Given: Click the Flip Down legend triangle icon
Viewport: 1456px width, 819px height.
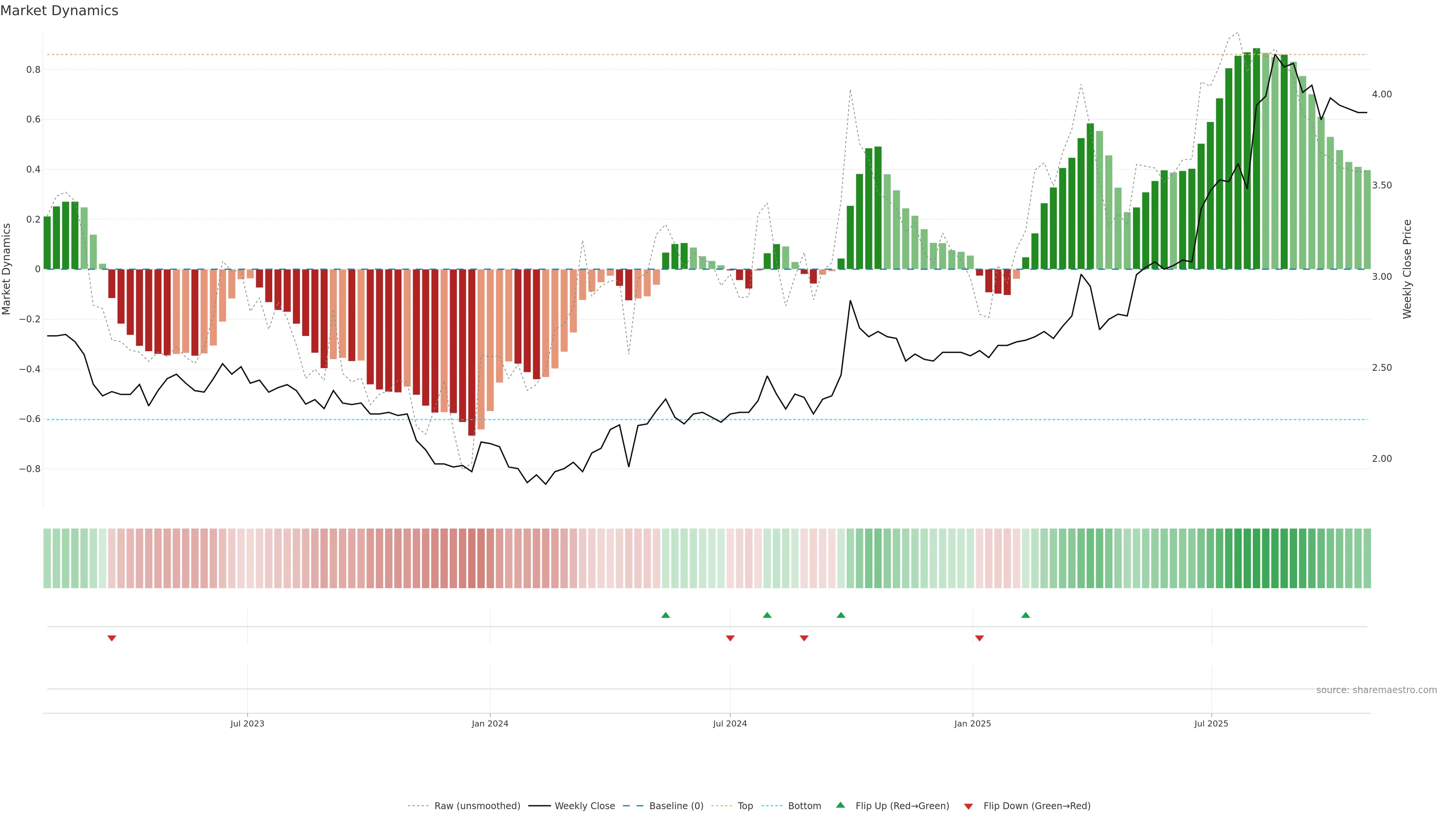Looking at the screenshot, I should point(968,806).
